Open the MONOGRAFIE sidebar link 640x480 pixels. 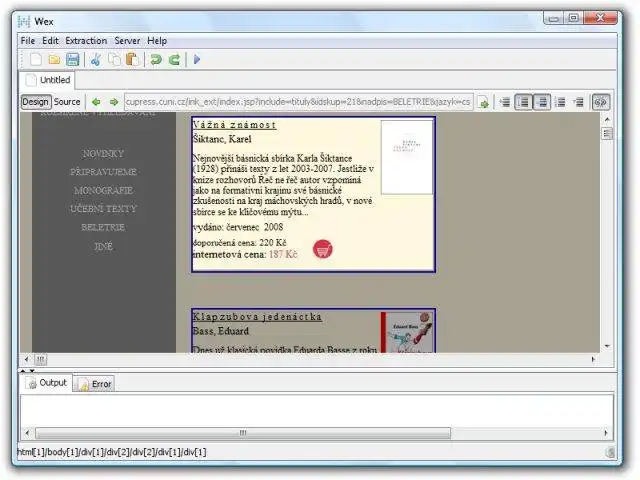point(103,191)
